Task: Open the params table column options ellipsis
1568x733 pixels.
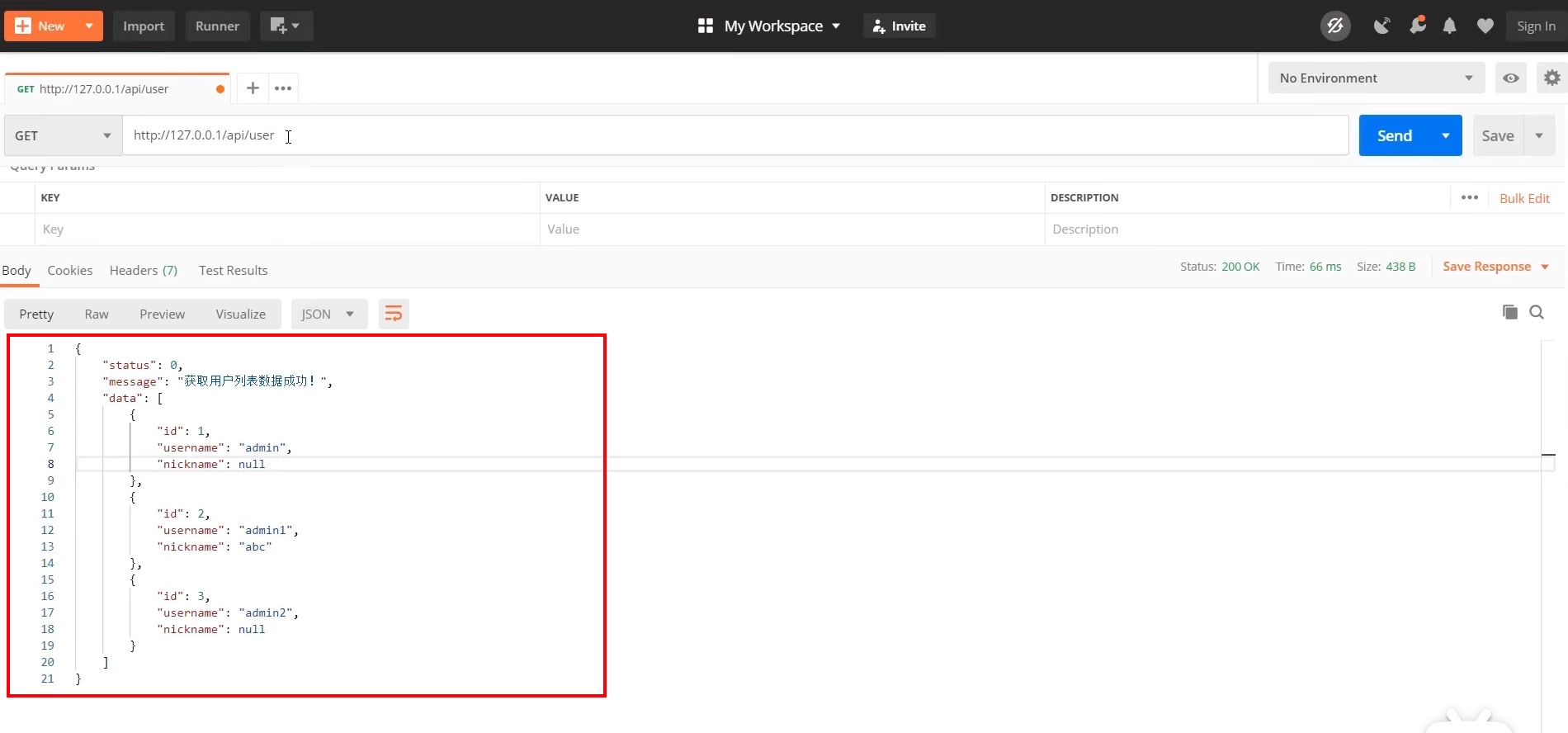Action: pyautogui.click(x=1469, y=197)
